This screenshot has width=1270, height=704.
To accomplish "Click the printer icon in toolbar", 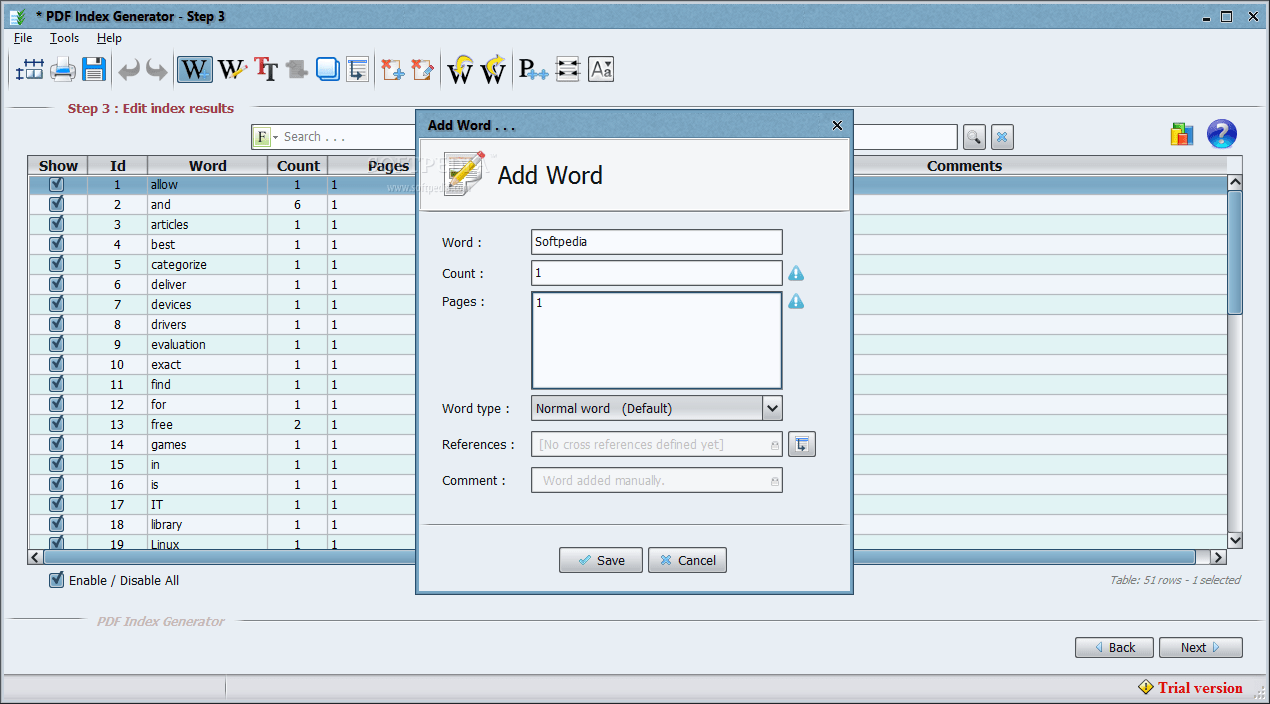I will [63, 69].
